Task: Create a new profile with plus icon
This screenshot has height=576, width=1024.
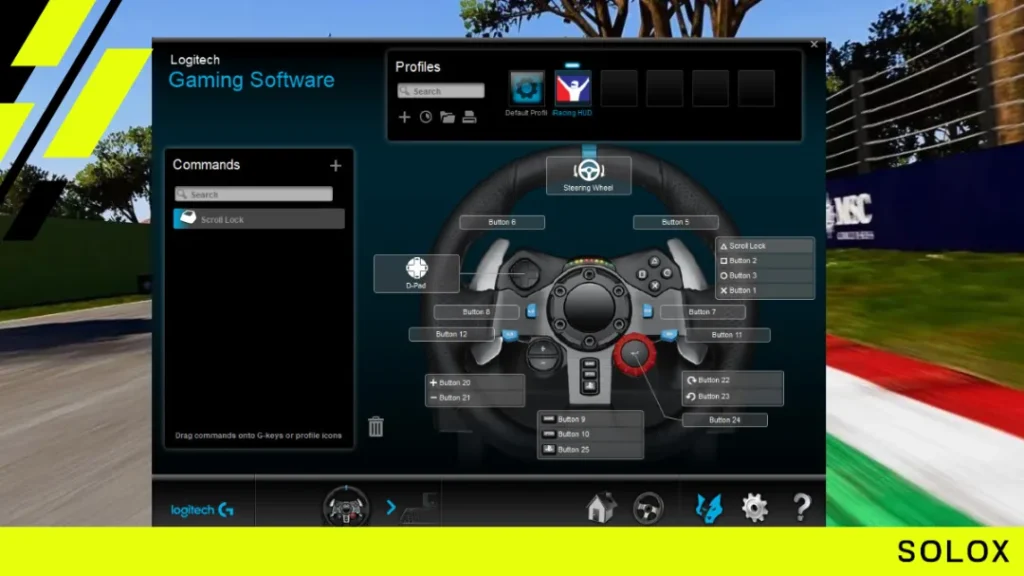Action: [x=404, y=117]
